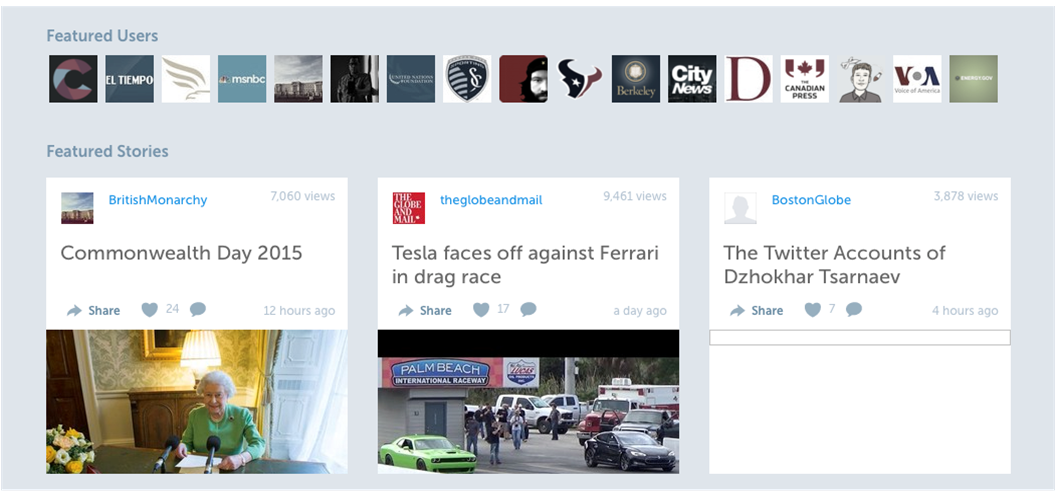Open theglobeandmail profile link
1056x495 pixels.
pos(491,200)
